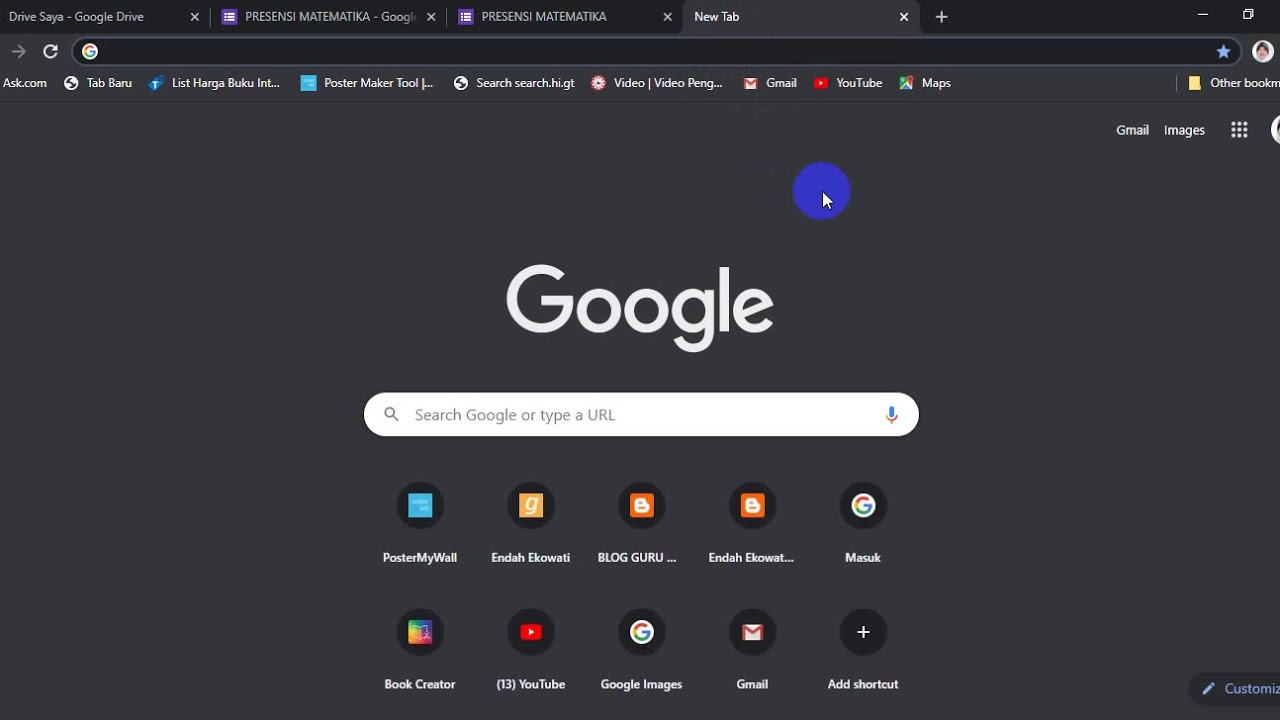This screenshot has height=720, width=1280.
Task: Restore down the Chrome window
Action: [x=1248, y=15]
